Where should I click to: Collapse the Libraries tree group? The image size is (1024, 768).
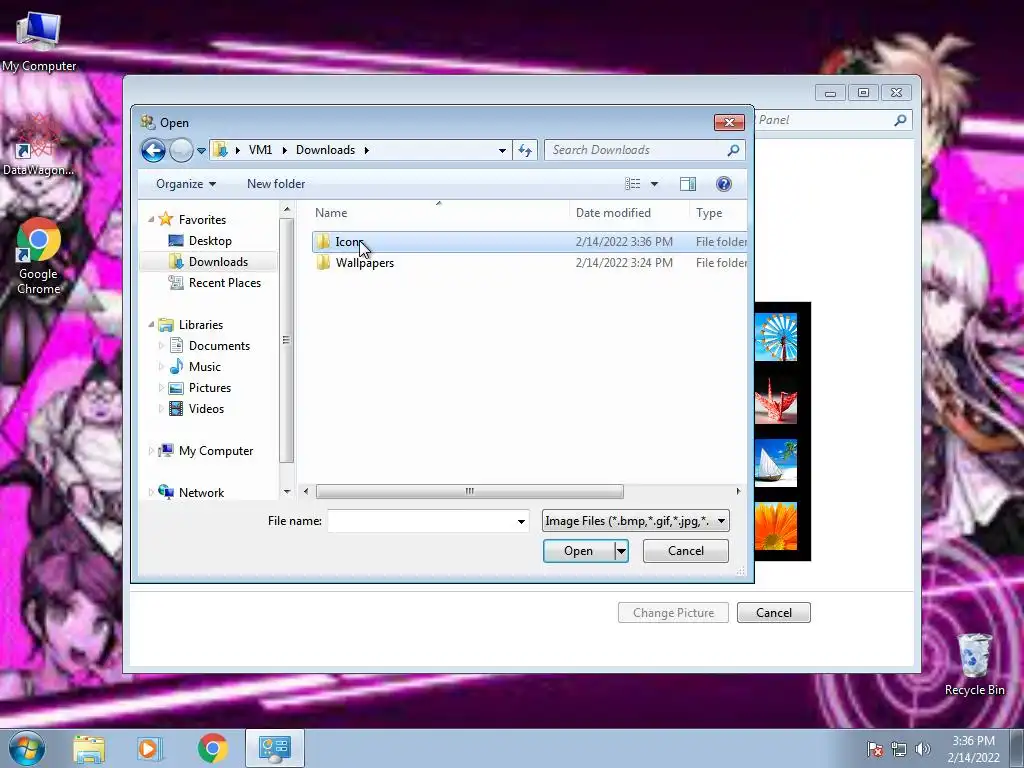point(152,325)
